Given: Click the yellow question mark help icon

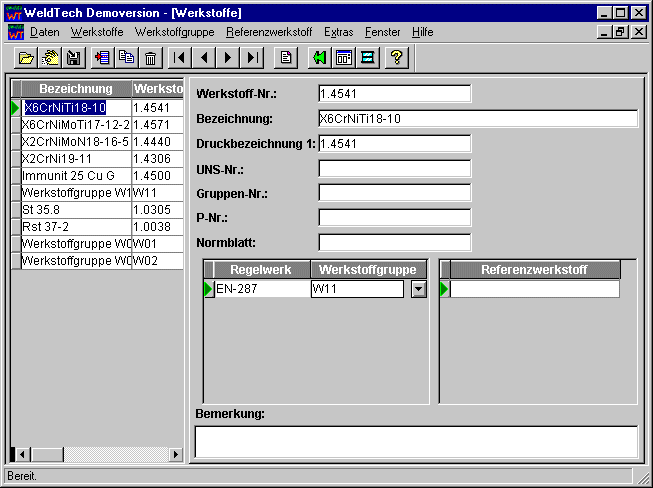Looking at the screenshot, I should point(396,58).
